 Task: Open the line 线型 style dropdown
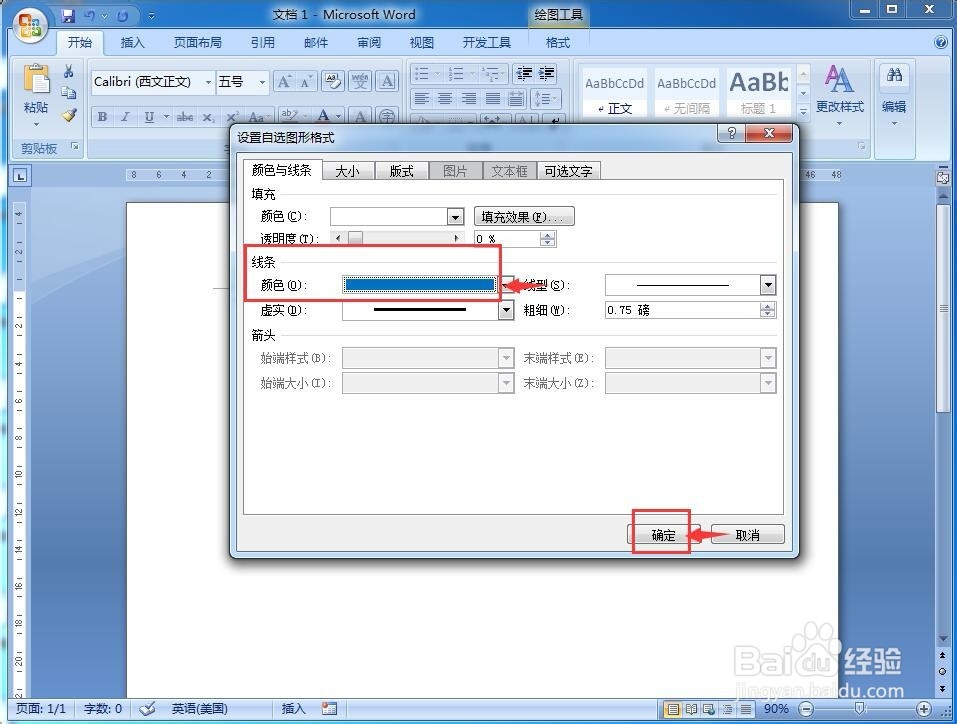click(x=768, y=284)
